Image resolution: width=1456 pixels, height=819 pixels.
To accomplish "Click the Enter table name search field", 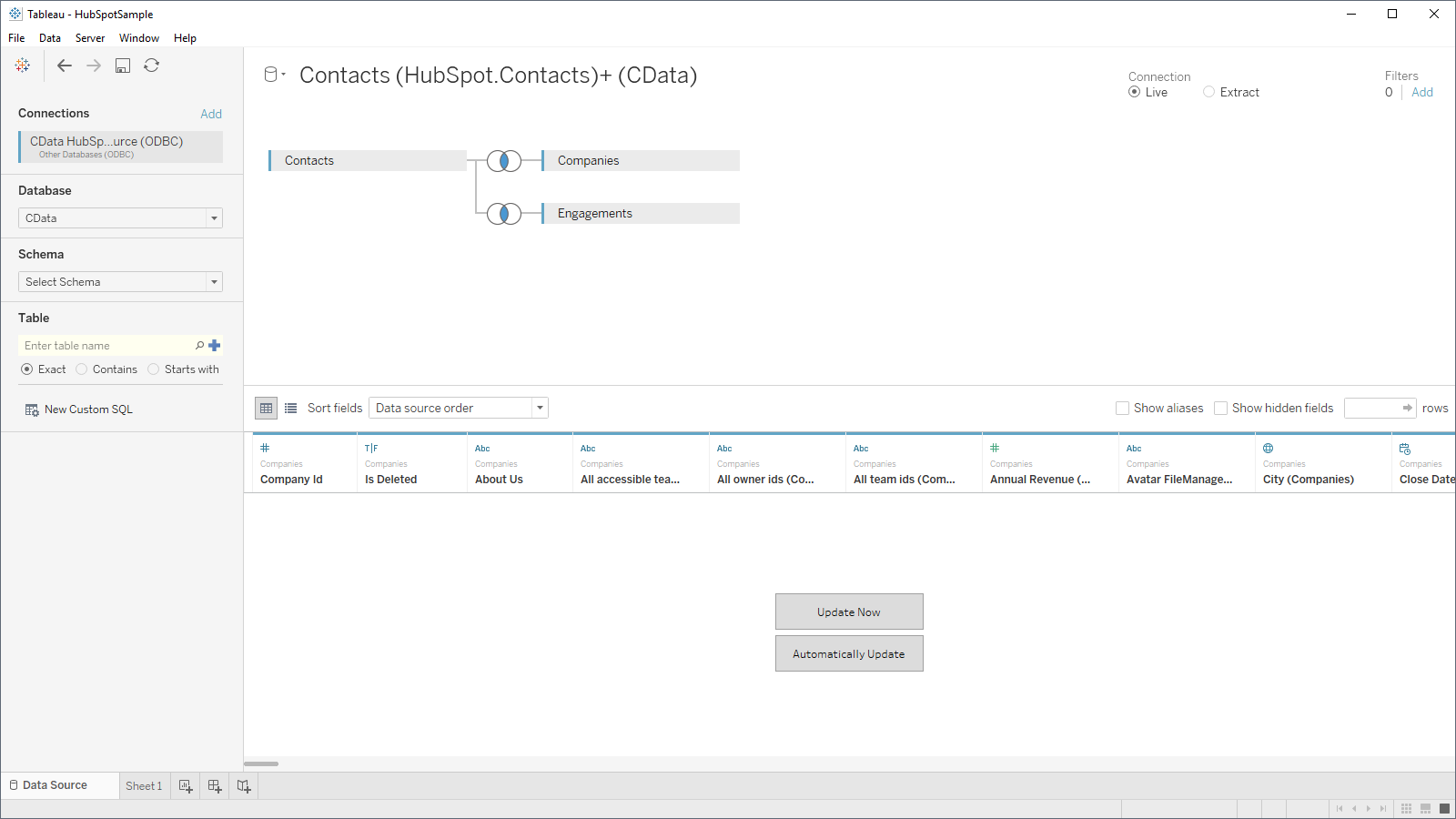I will (105, 345).
